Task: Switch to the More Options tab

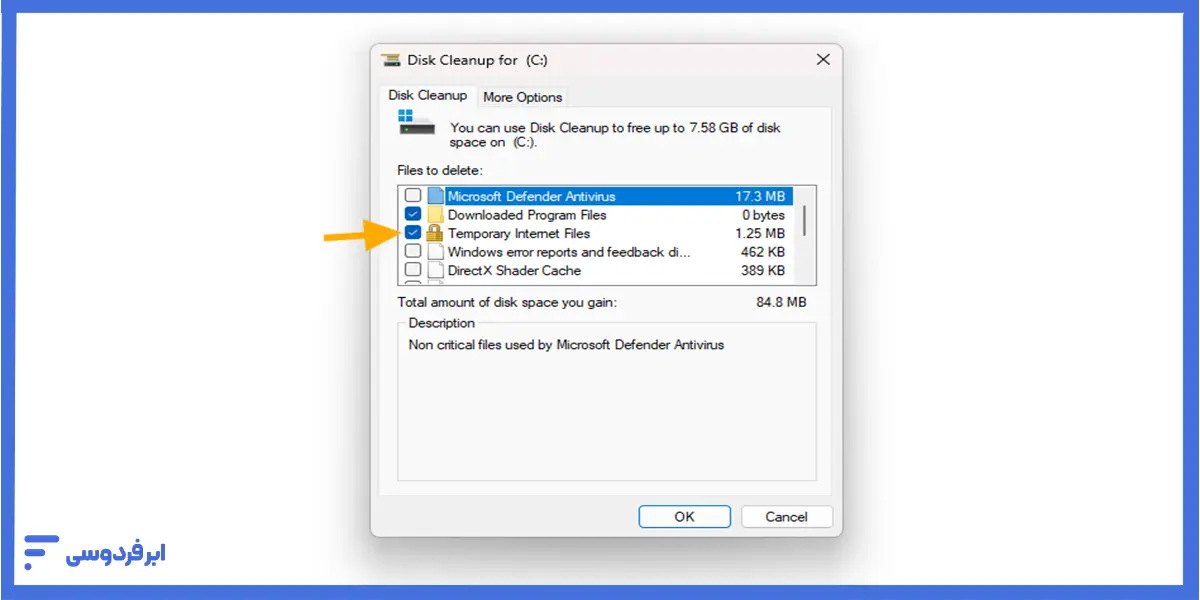Action: (x=522, y=97)
